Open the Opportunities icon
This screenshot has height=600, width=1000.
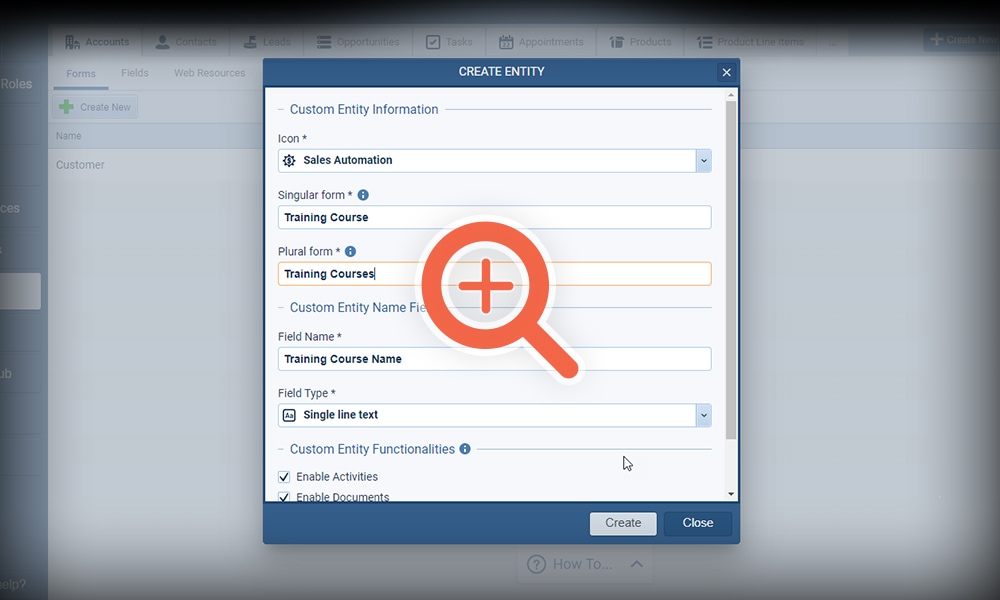tap(322, 41)
